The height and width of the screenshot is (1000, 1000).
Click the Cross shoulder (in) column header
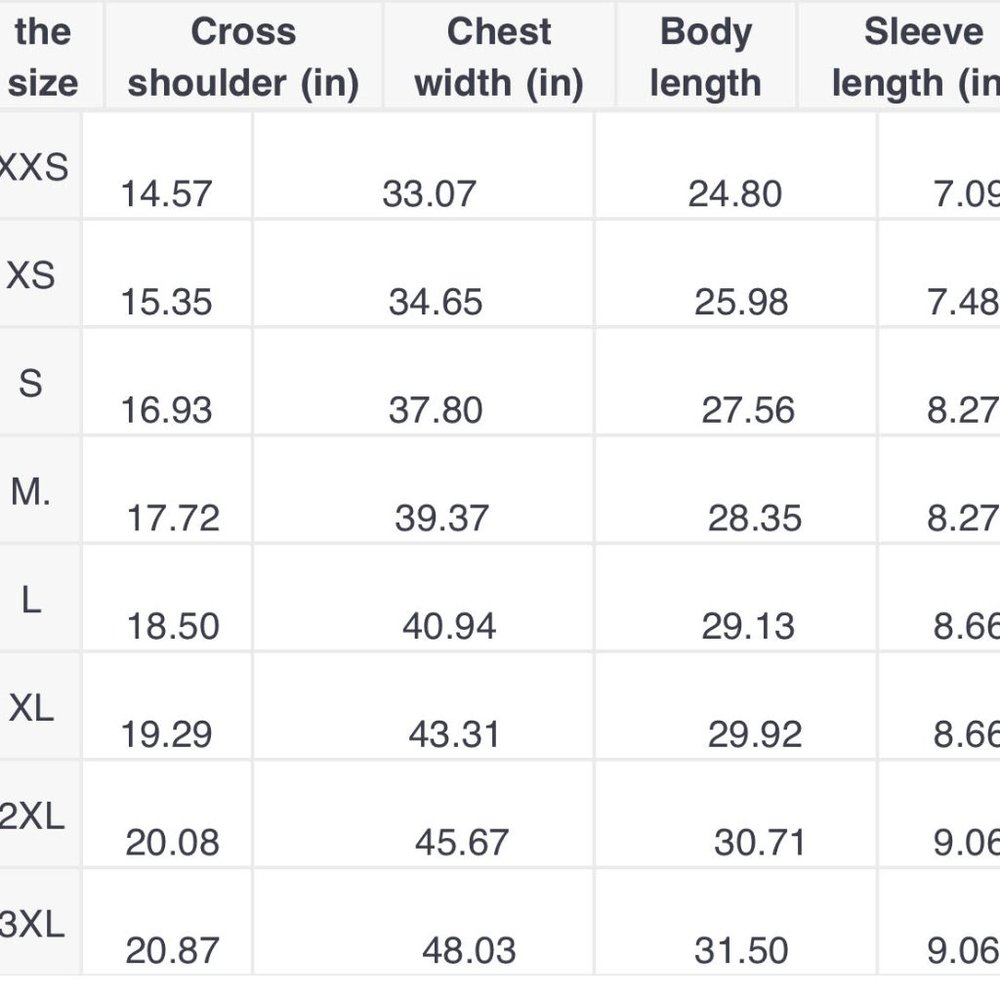point(244,57)
